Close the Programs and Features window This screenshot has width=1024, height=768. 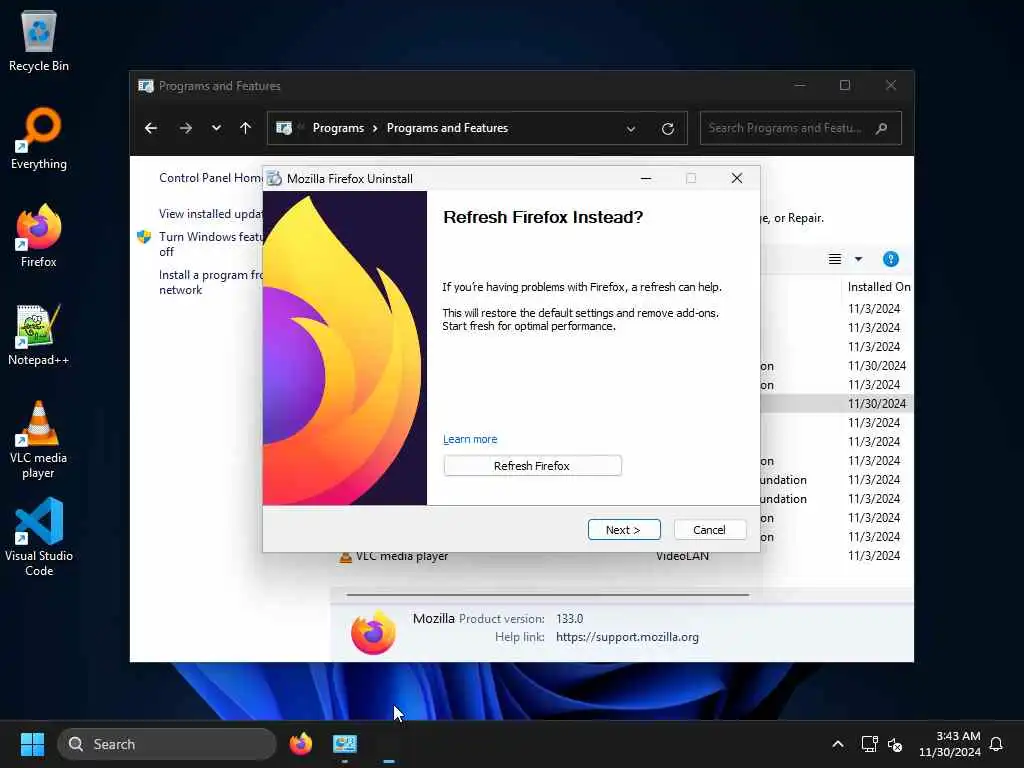(x=891, y=86)
